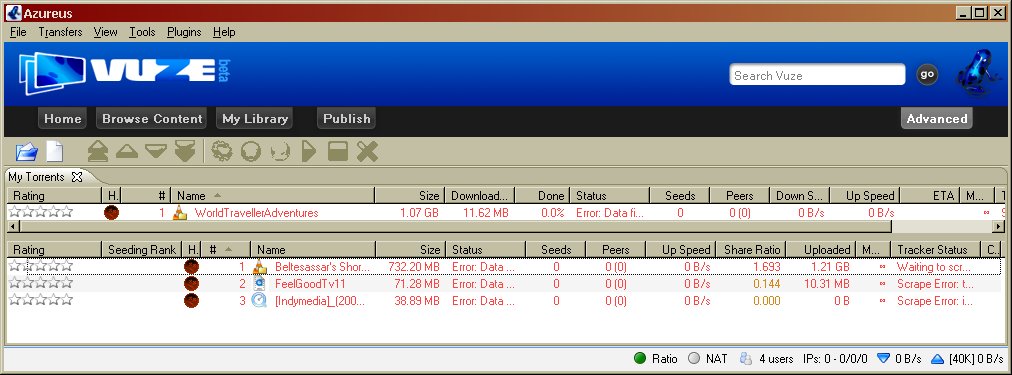Click the download speed arrow in status bar
The width and height of the screenshot is (1012, 375).
pyautogui.click(x=884, y=358)
